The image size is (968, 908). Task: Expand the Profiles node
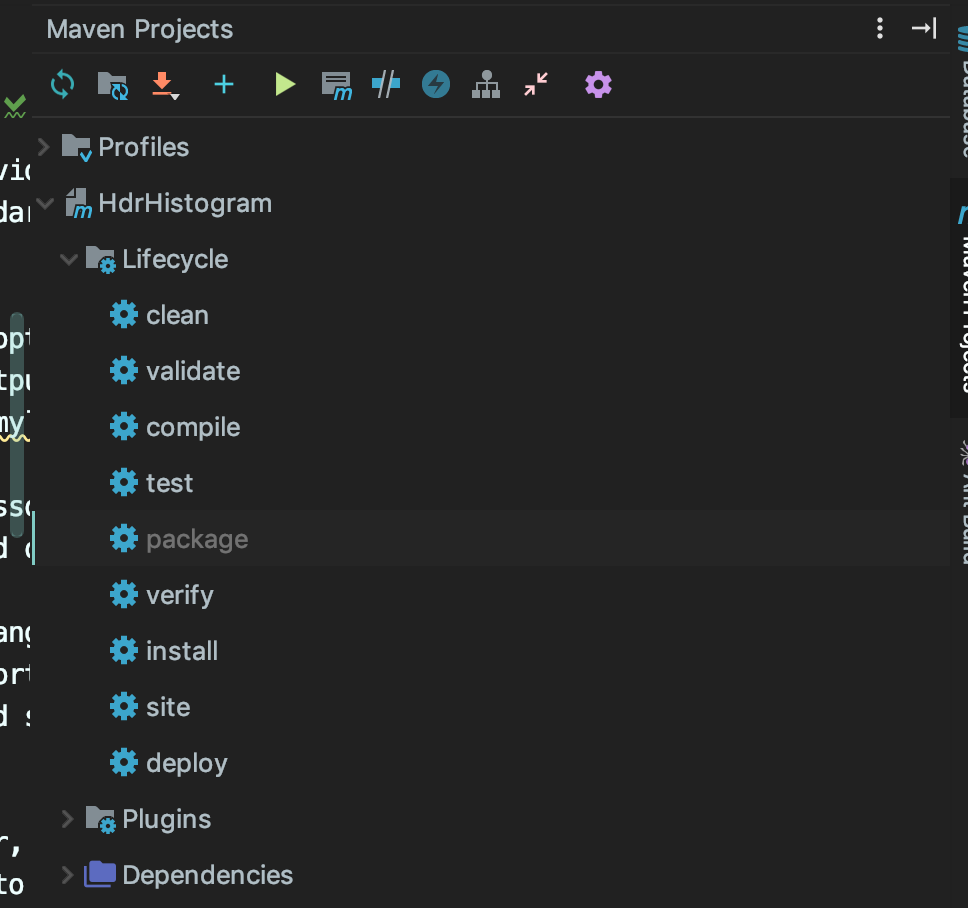pyautogui.click(x=43, y=147)
